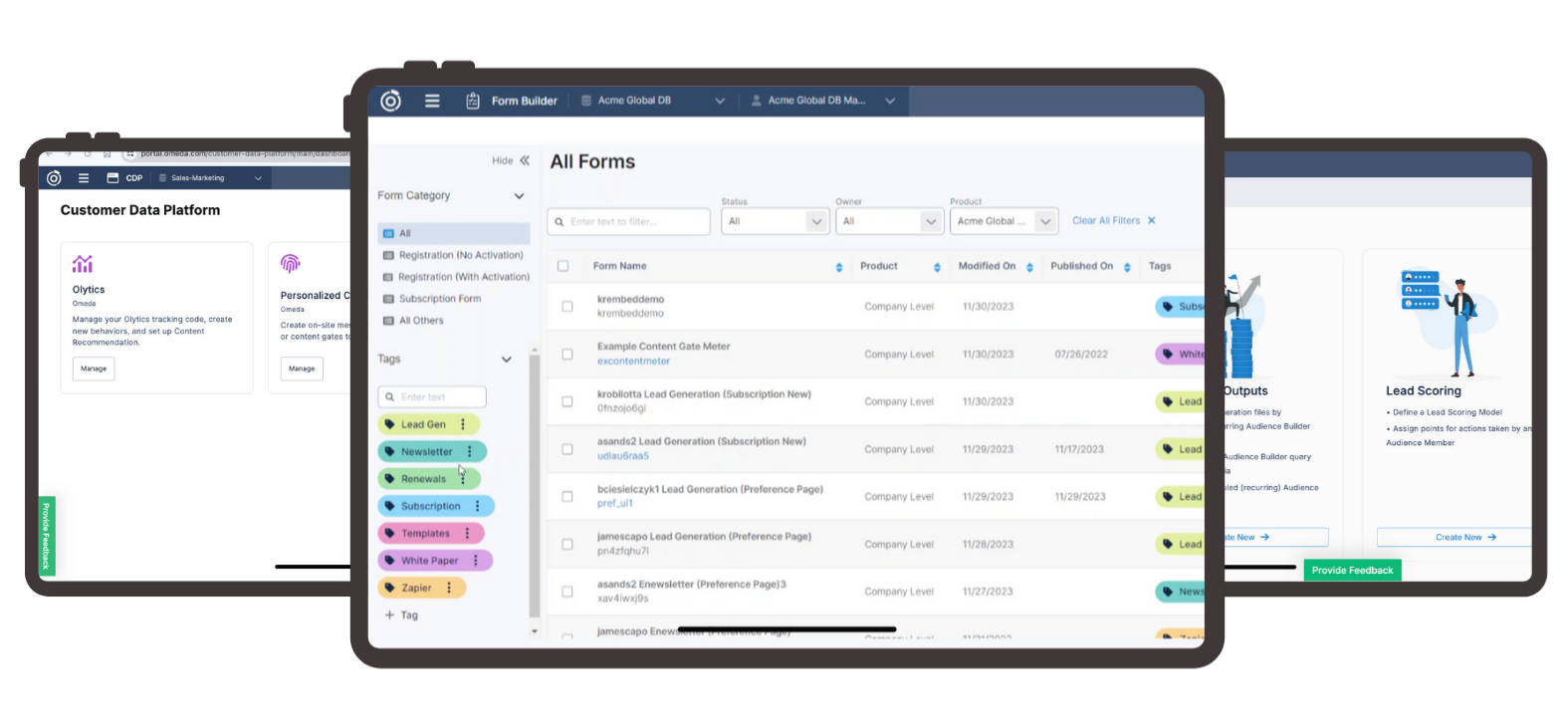Click the plus icon to add Tag
1568x728 pixels.
(x=389, y=615)
